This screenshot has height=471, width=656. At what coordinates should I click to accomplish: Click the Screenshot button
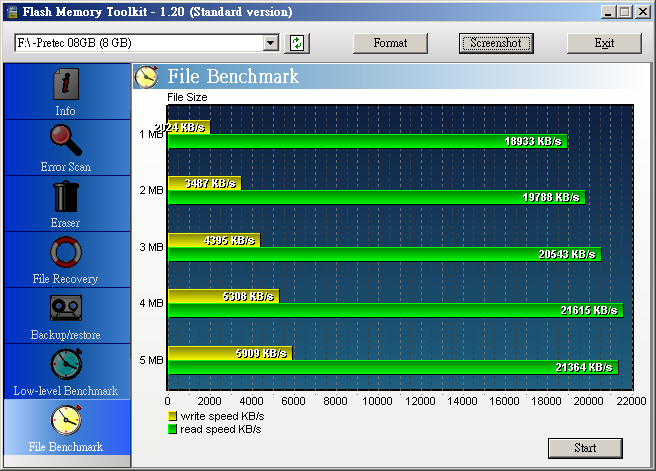tap(496, 43)
